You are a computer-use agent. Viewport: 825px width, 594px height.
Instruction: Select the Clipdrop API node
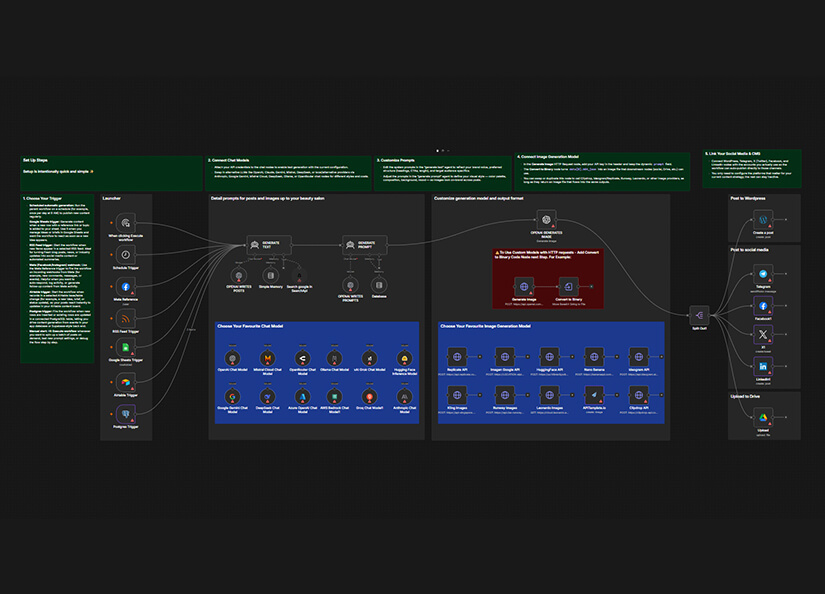pyautogui.click(x=639, y=395)
